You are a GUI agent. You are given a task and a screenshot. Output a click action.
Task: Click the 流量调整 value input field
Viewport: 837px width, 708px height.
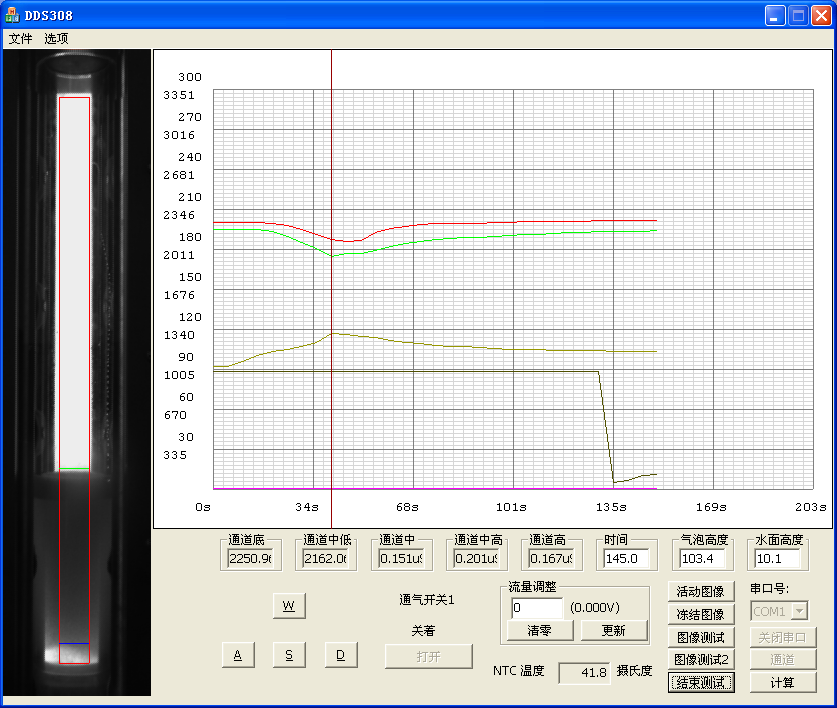(537, 607)
